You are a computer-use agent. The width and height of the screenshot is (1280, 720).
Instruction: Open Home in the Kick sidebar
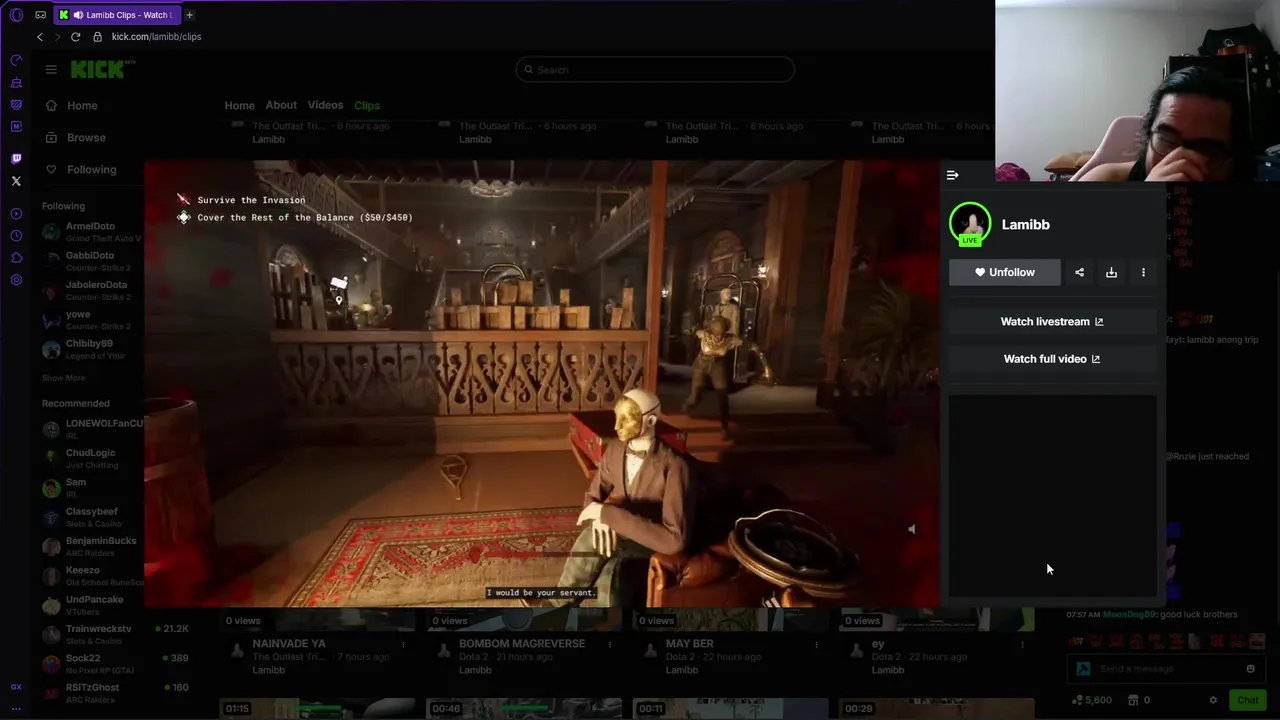[82, 106]
